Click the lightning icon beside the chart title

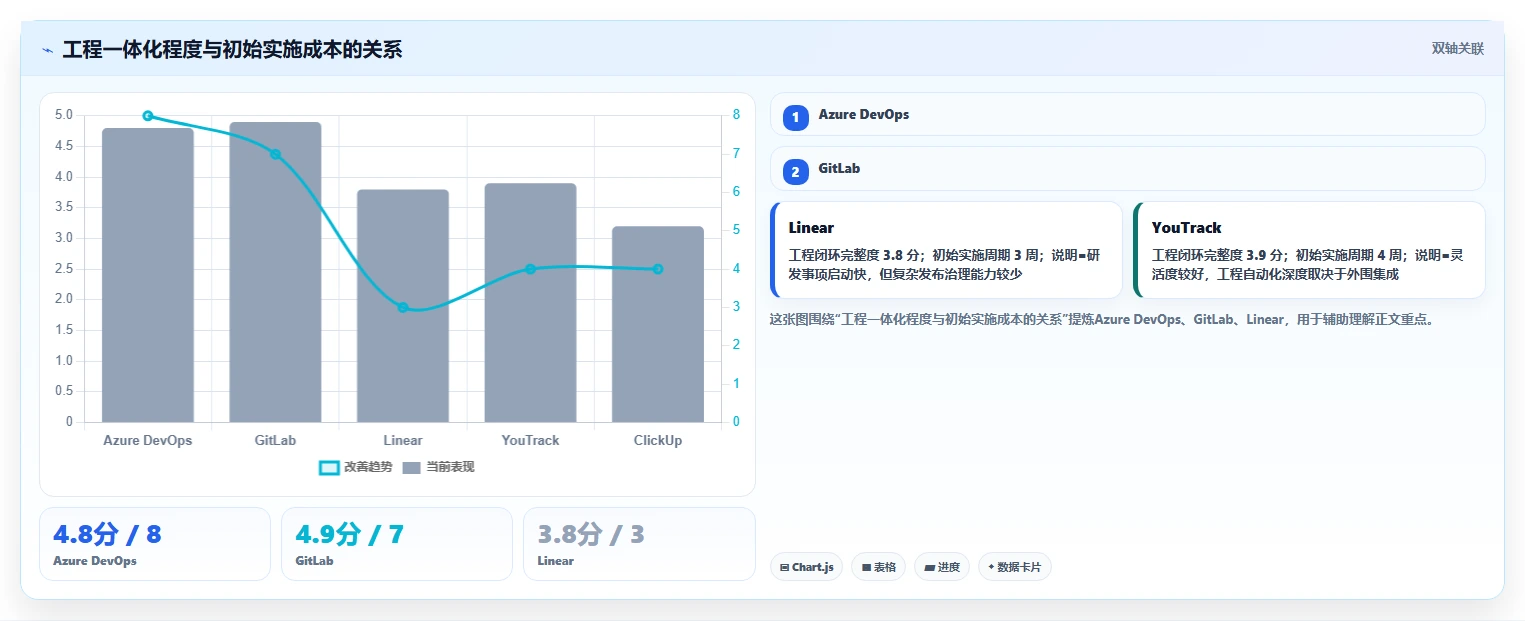tap(48, 50)
